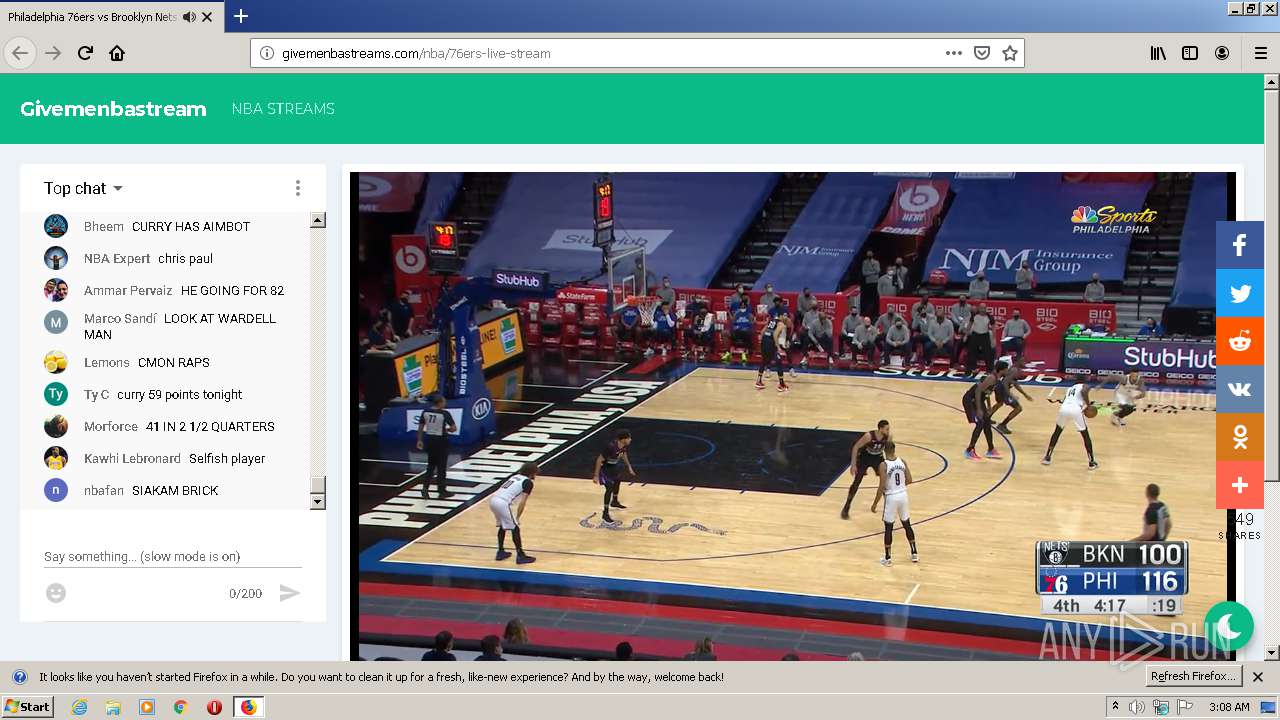Open page actions three-dot menu
This screenshot has width=1280, height=720.
coord(954,53)
